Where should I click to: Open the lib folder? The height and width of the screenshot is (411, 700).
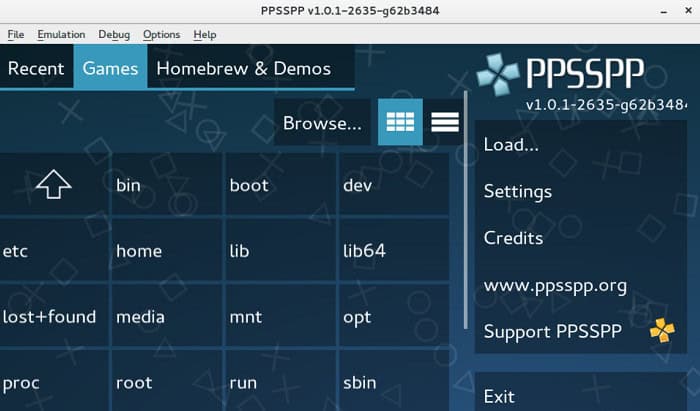pyautogui.click(x=281, y=250)
